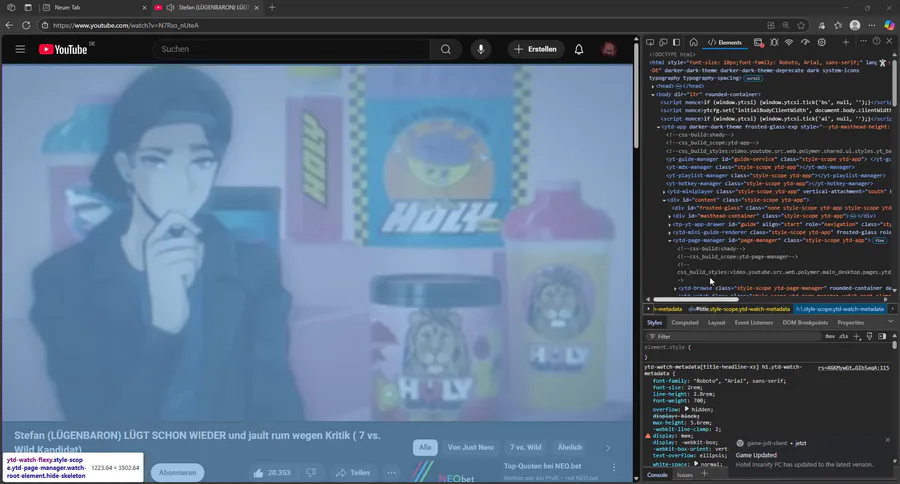The height and width of the screenshot is (484, 900).
Task: Open the DevTools Performance gauge icon
Action: point(805,42)
